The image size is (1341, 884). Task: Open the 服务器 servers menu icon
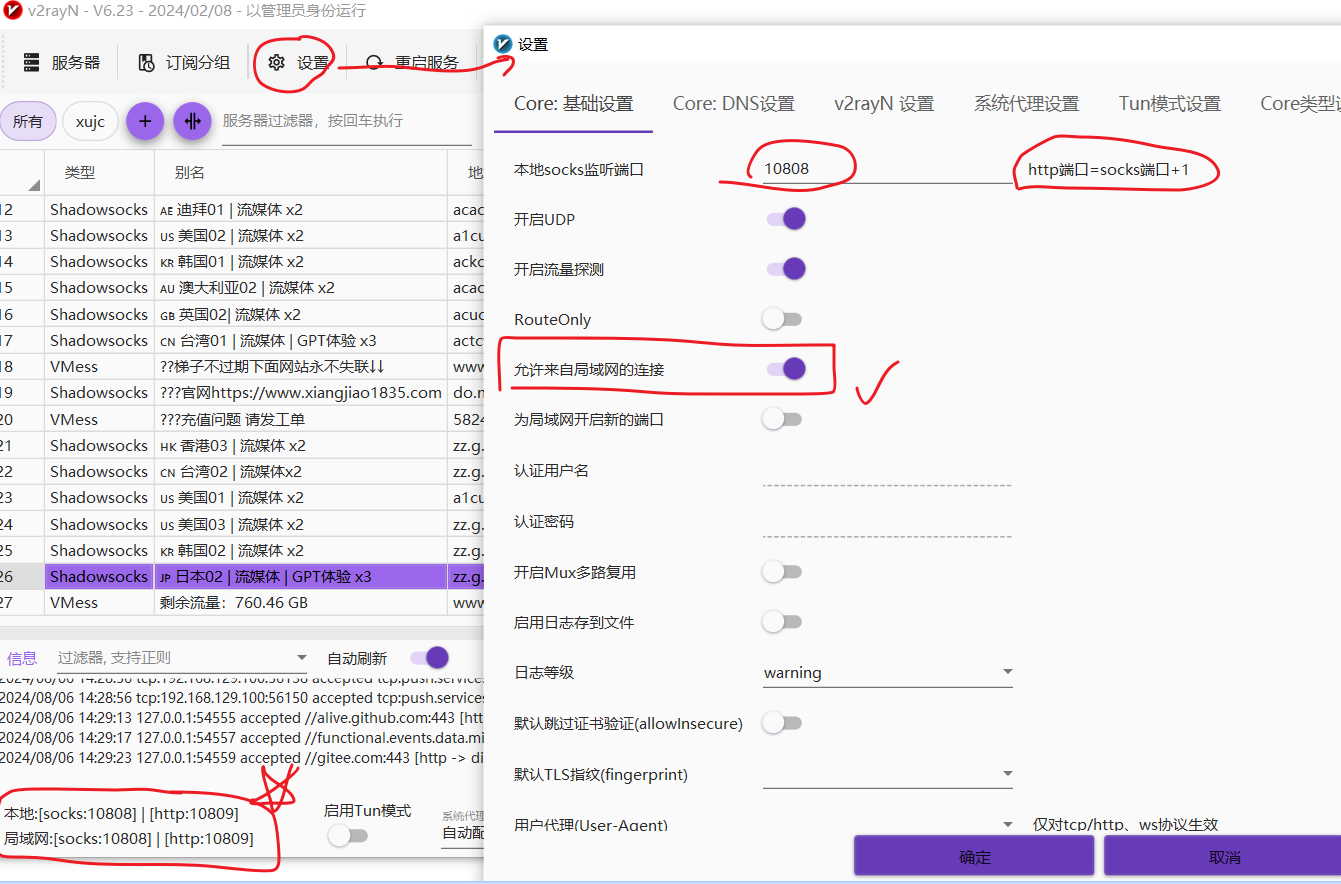pyautogui.click(x=32, y=62)
